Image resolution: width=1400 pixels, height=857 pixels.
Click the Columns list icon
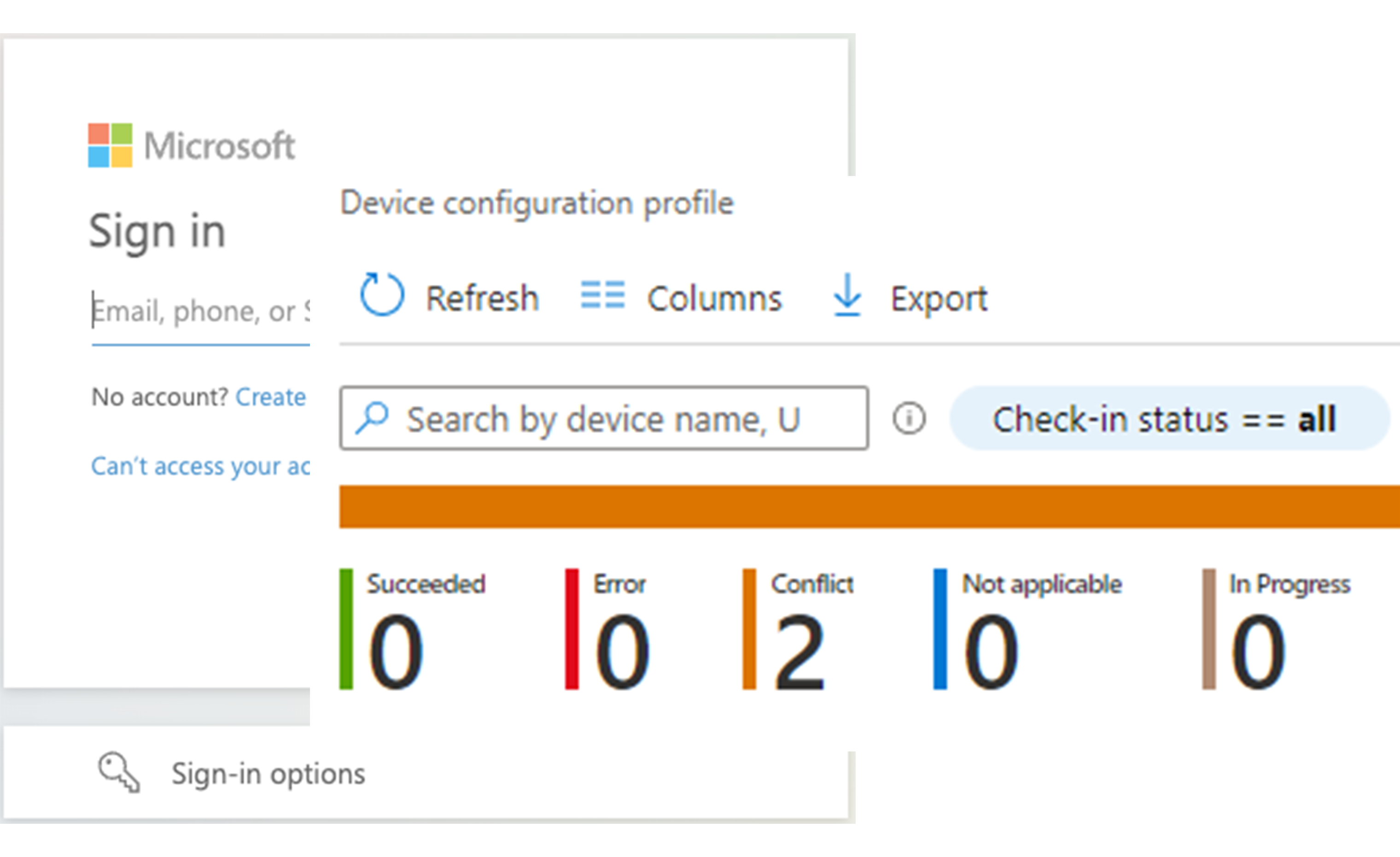pyautogui.click(x=602, y=295)
